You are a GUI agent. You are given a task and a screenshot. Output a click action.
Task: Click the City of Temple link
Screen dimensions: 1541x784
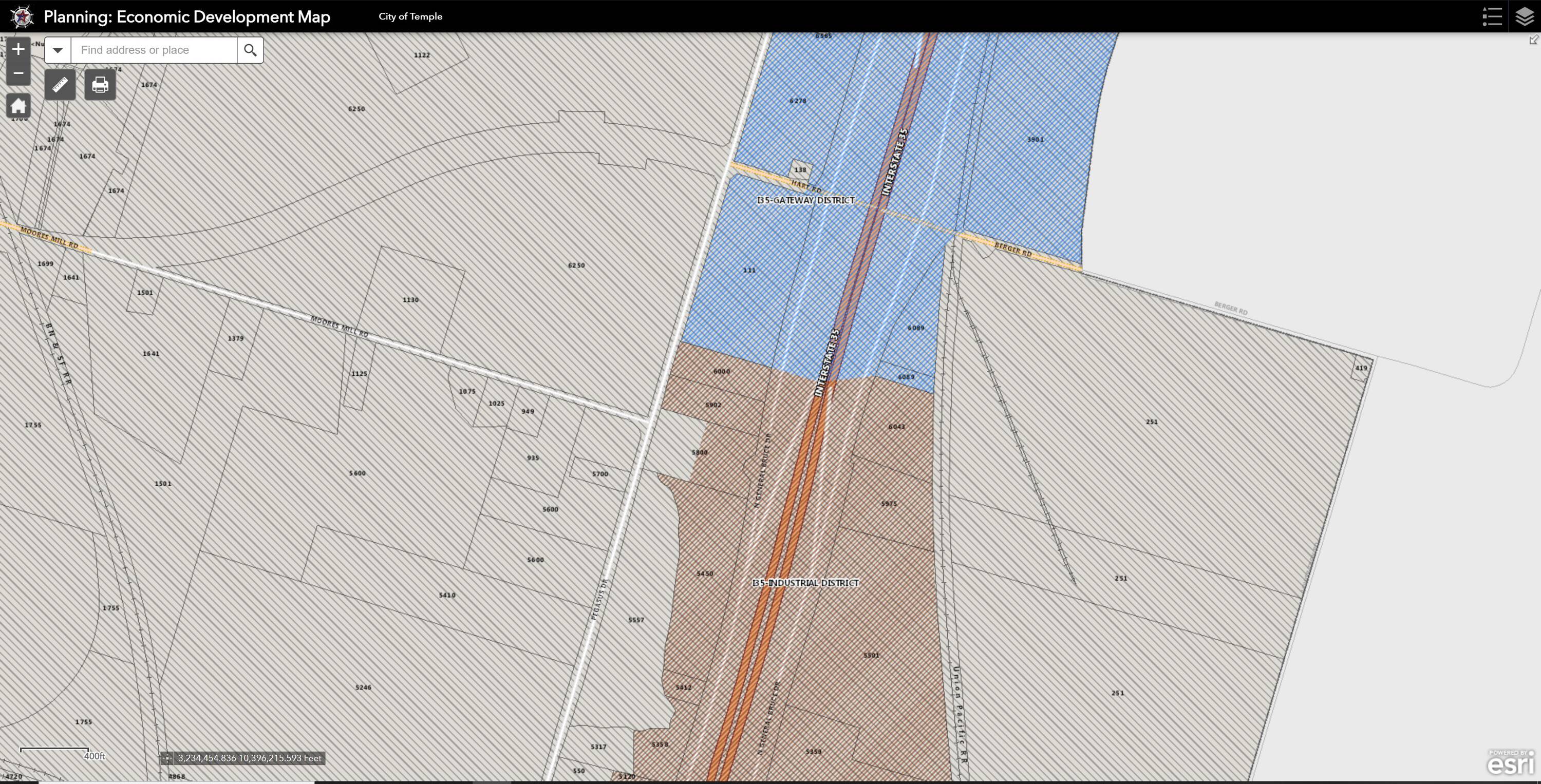410,17
